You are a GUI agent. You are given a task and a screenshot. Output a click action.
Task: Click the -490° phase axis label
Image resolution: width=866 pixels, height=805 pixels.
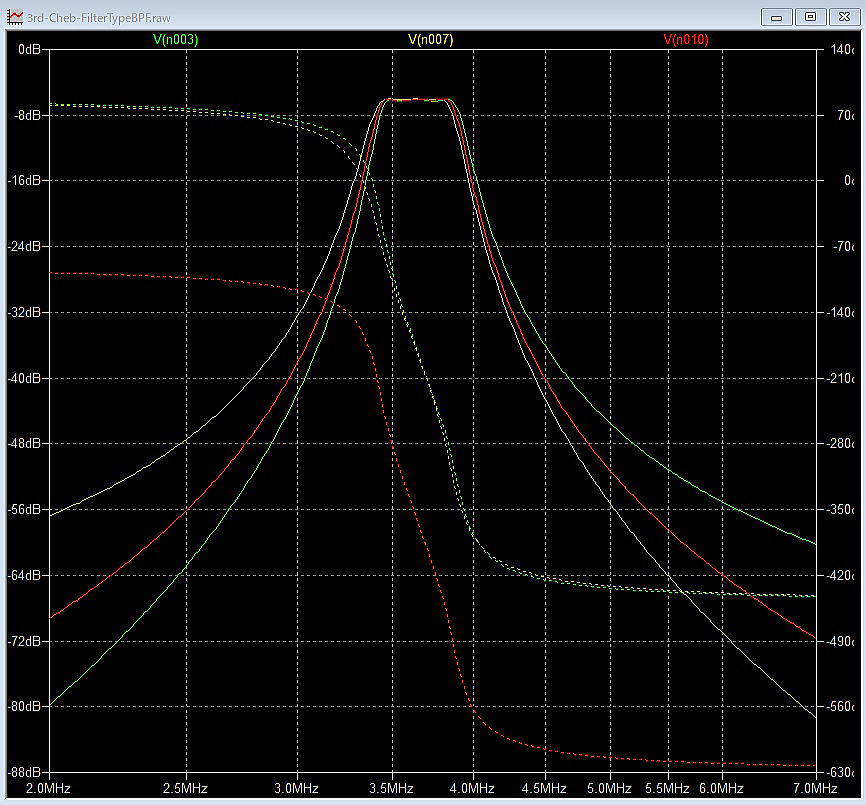point(840,641)
